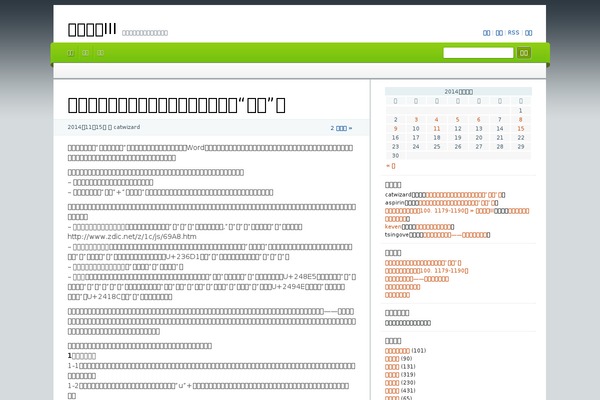The image size is (600, 400).
Task: Click paragraph line beginning "1-2"
Action: click(x=208, y=391)
